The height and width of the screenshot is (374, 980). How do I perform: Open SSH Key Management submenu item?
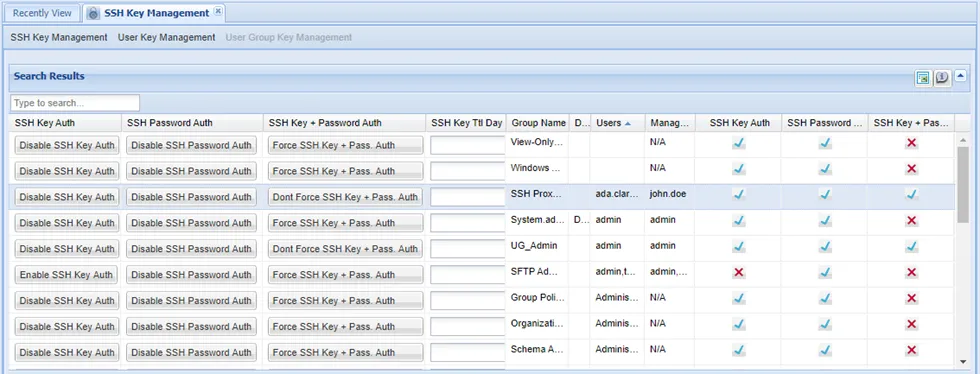pos(59,38)
